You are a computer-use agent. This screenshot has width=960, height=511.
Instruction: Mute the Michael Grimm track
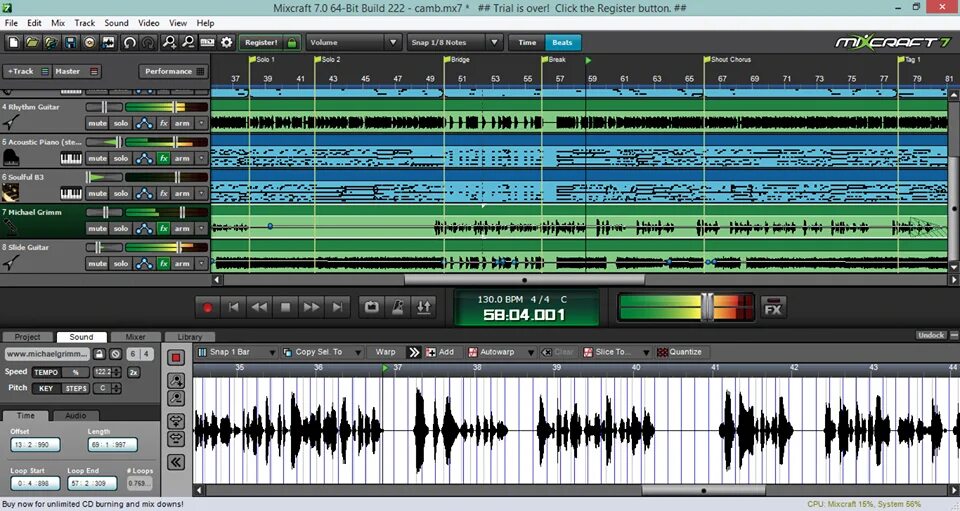(97, 228)
